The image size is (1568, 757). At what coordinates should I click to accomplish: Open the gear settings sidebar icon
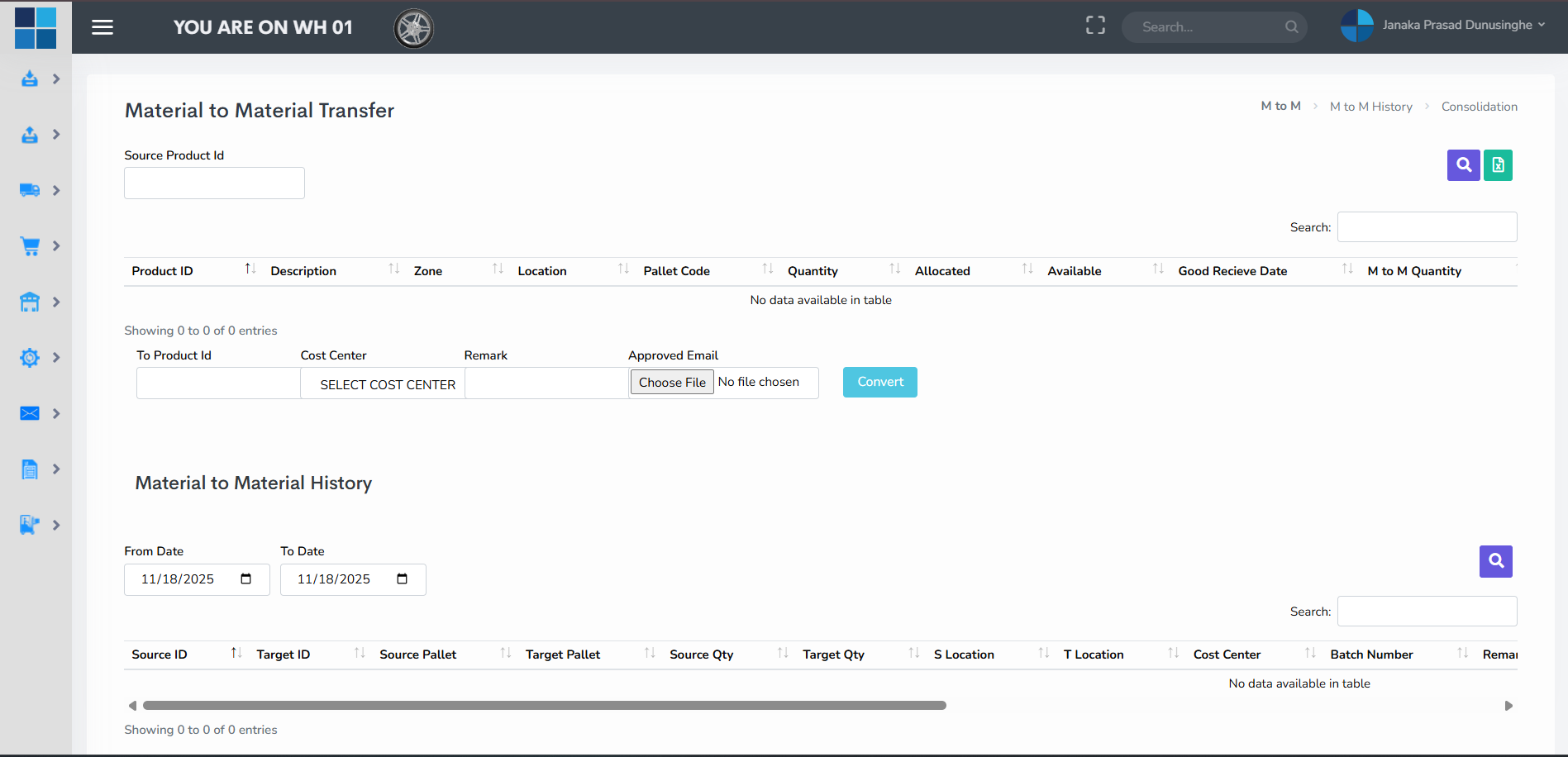30,358
